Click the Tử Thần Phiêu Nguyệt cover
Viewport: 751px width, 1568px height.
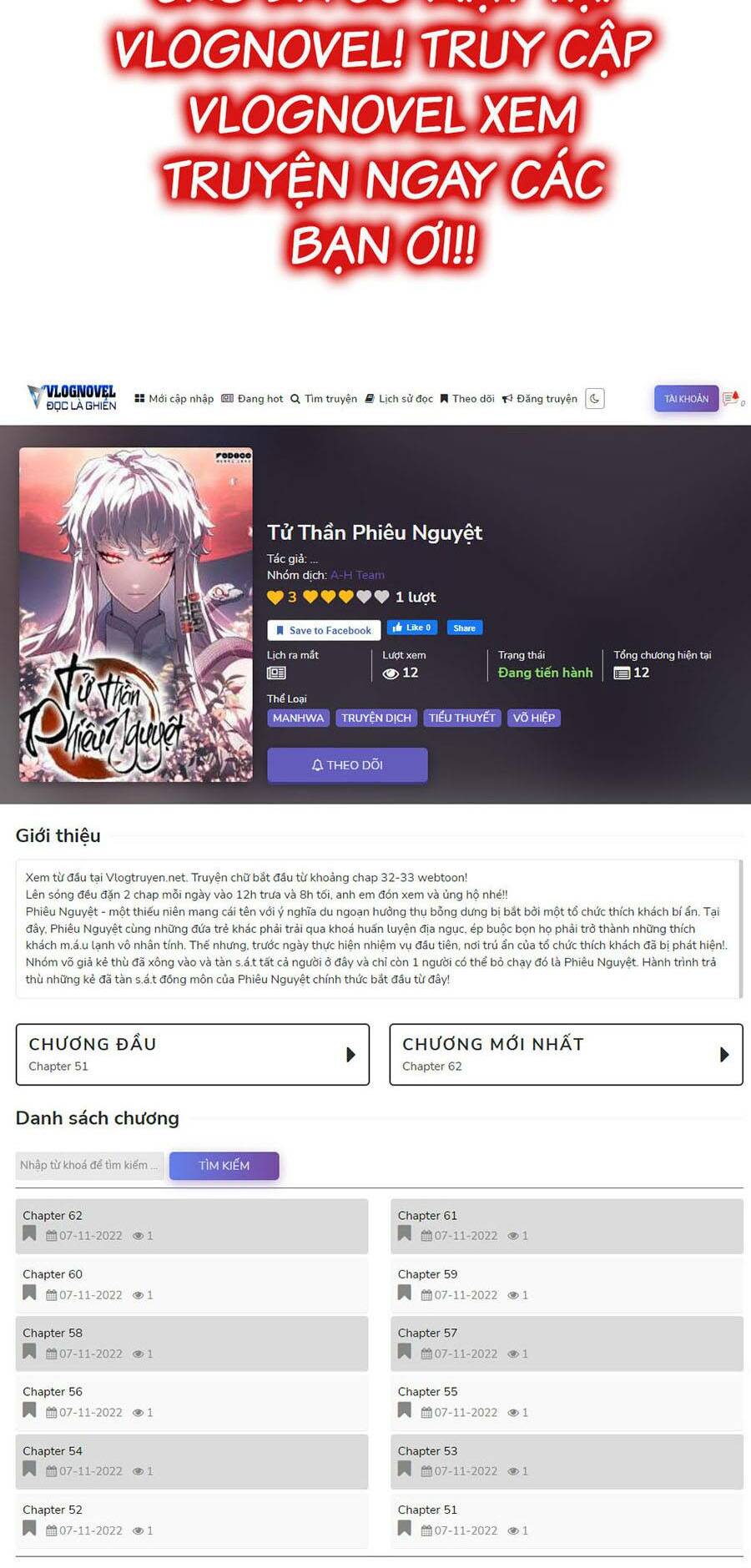136,615
